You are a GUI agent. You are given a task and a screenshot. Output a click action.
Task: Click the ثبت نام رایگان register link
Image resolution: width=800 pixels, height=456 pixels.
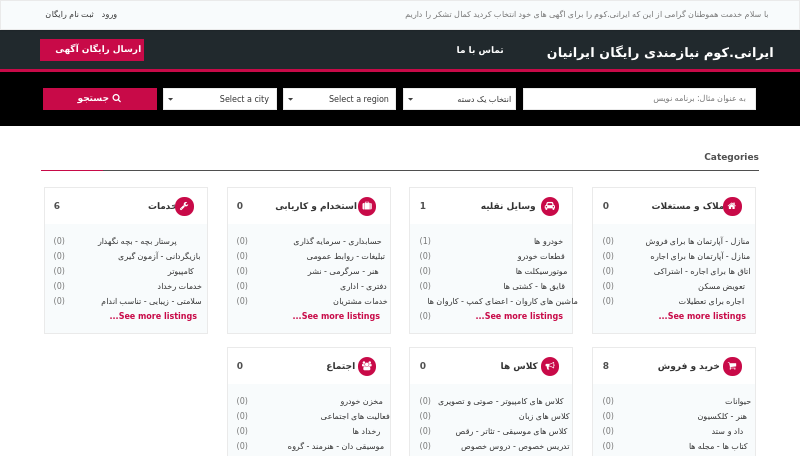(x=69, y=15)
